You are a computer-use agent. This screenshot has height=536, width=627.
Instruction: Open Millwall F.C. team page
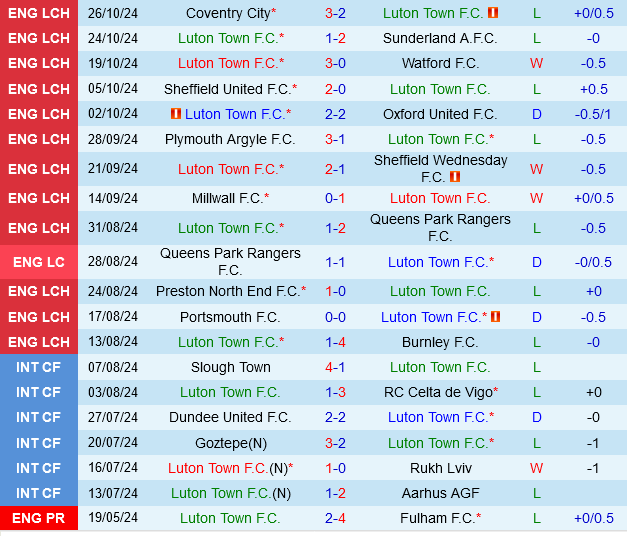pyautogui.click(x=227, y=198)
